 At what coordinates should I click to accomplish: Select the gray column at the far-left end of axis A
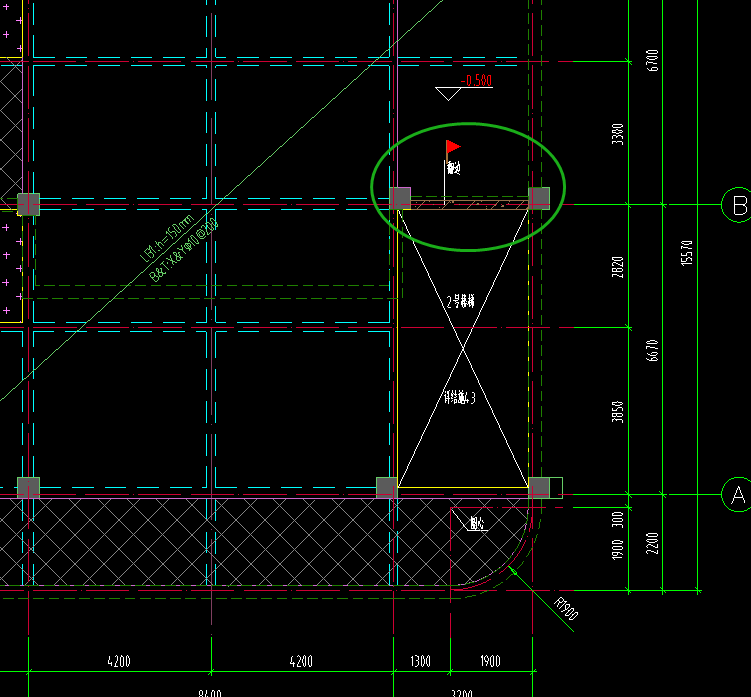pos(29,488)
